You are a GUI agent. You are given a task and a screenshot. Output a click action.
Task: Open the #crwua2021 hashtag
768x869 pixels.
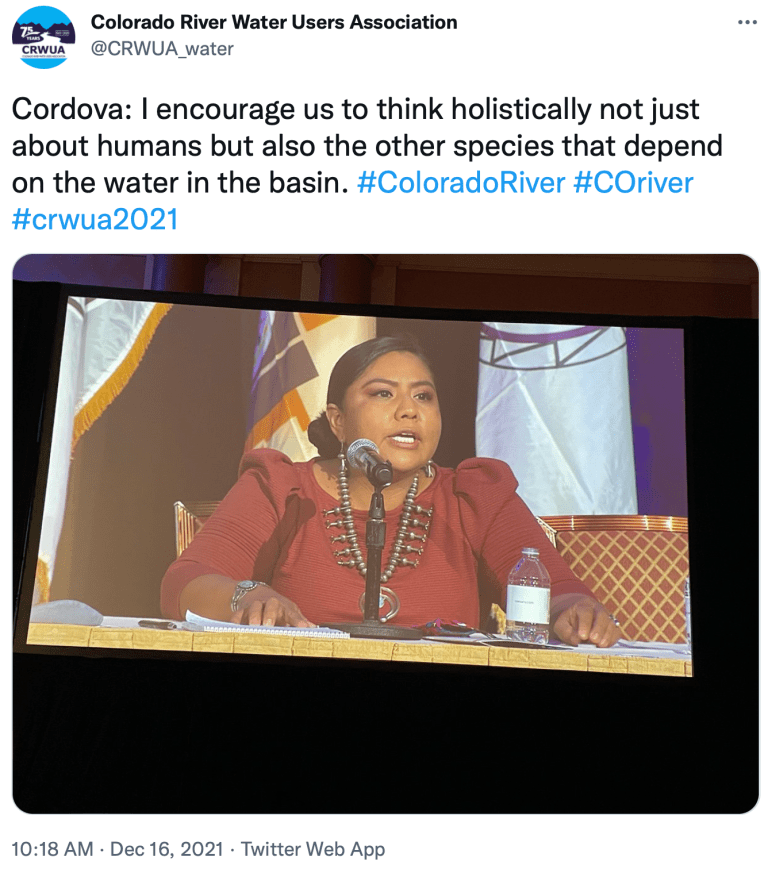(x=95, y=219)
